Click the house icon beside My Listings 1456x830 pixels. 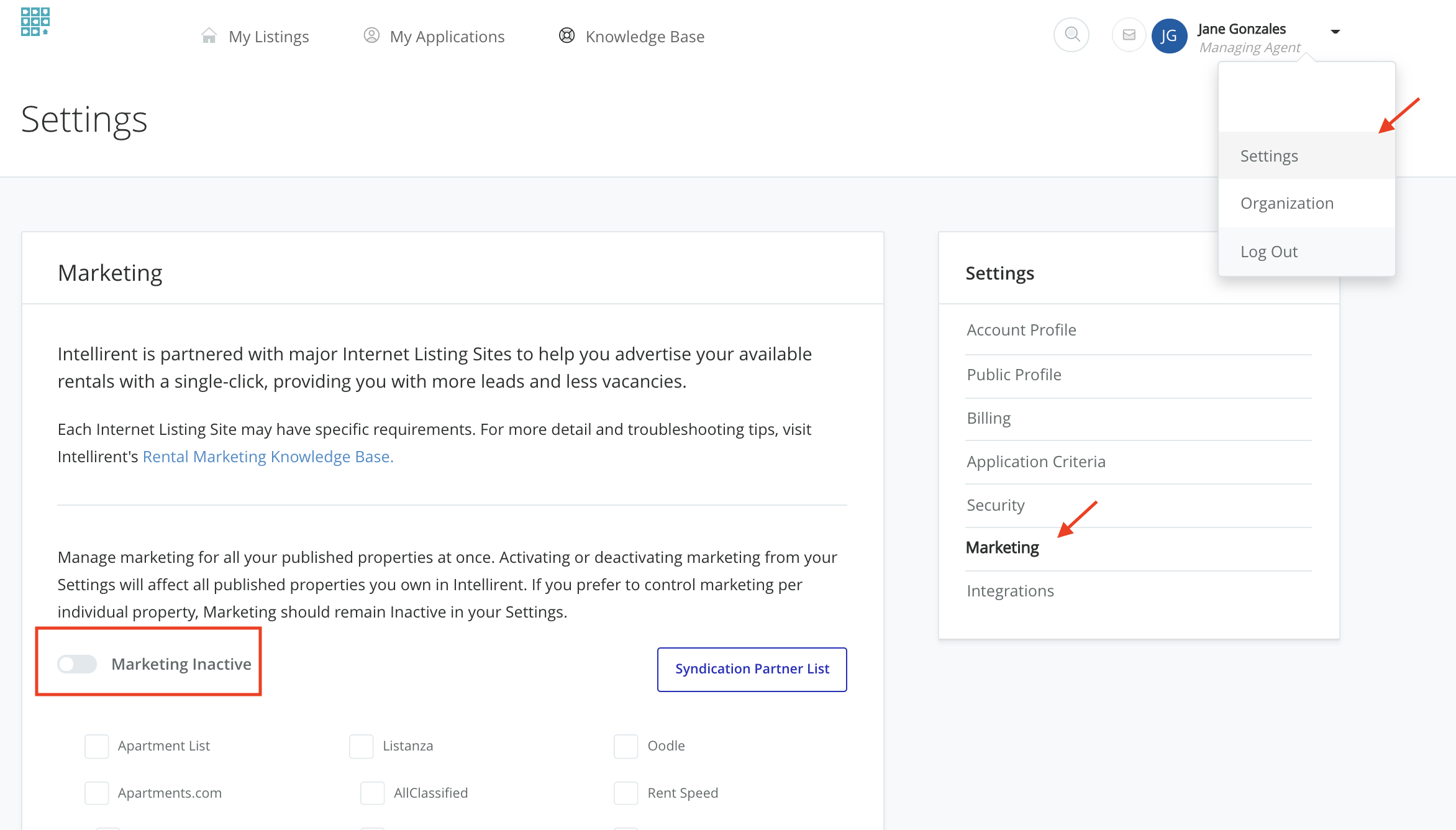coord(209,36)
